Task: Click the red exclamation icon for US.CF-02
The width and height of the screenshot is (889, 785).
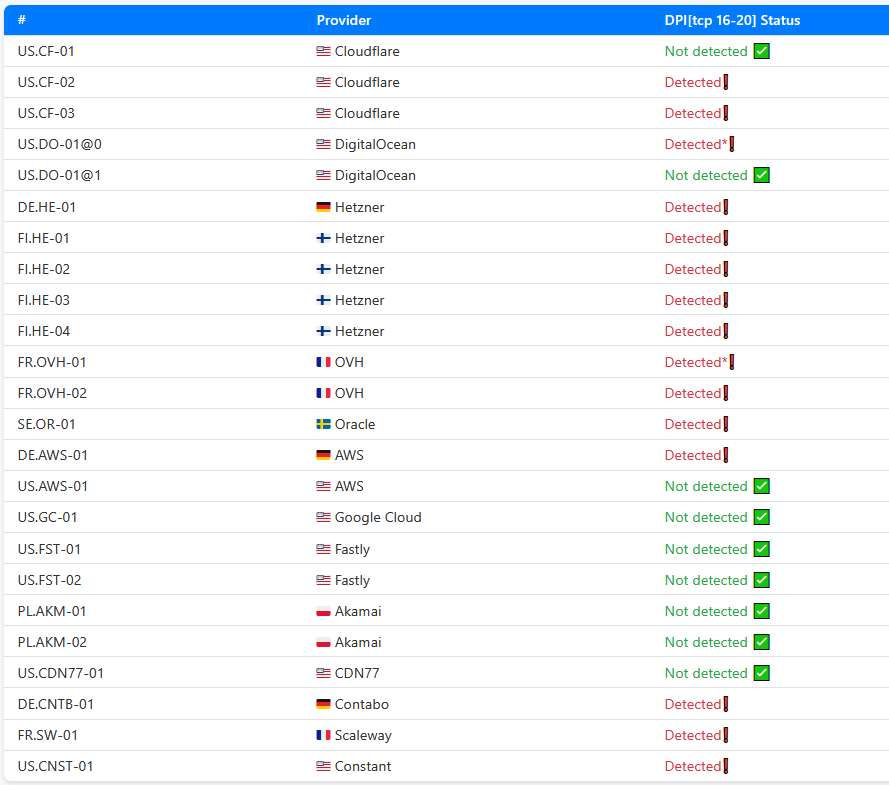Action: click(726, 82)
